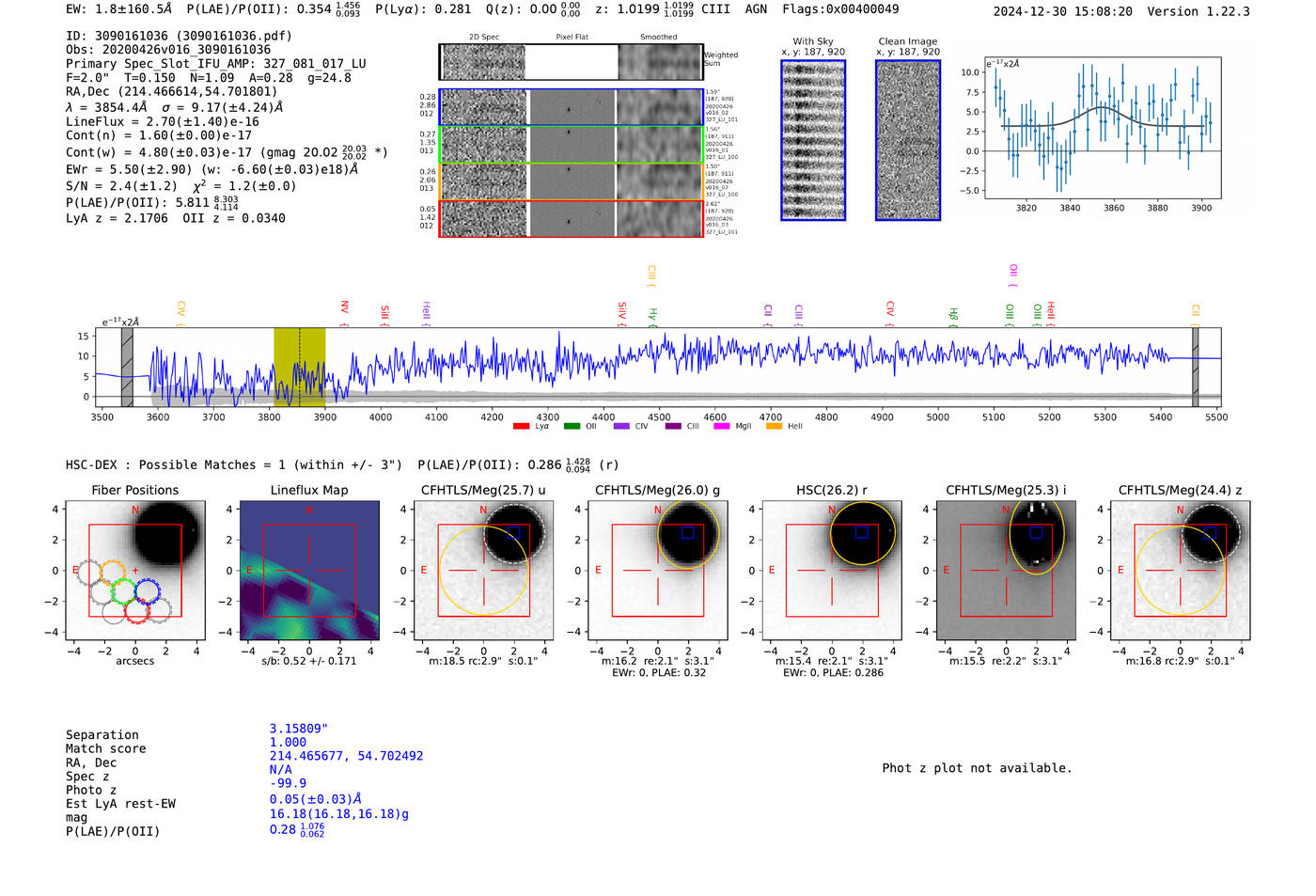The image size is (1316, 896).
Task: Click the purple HeII line marker
Action: 427,314
